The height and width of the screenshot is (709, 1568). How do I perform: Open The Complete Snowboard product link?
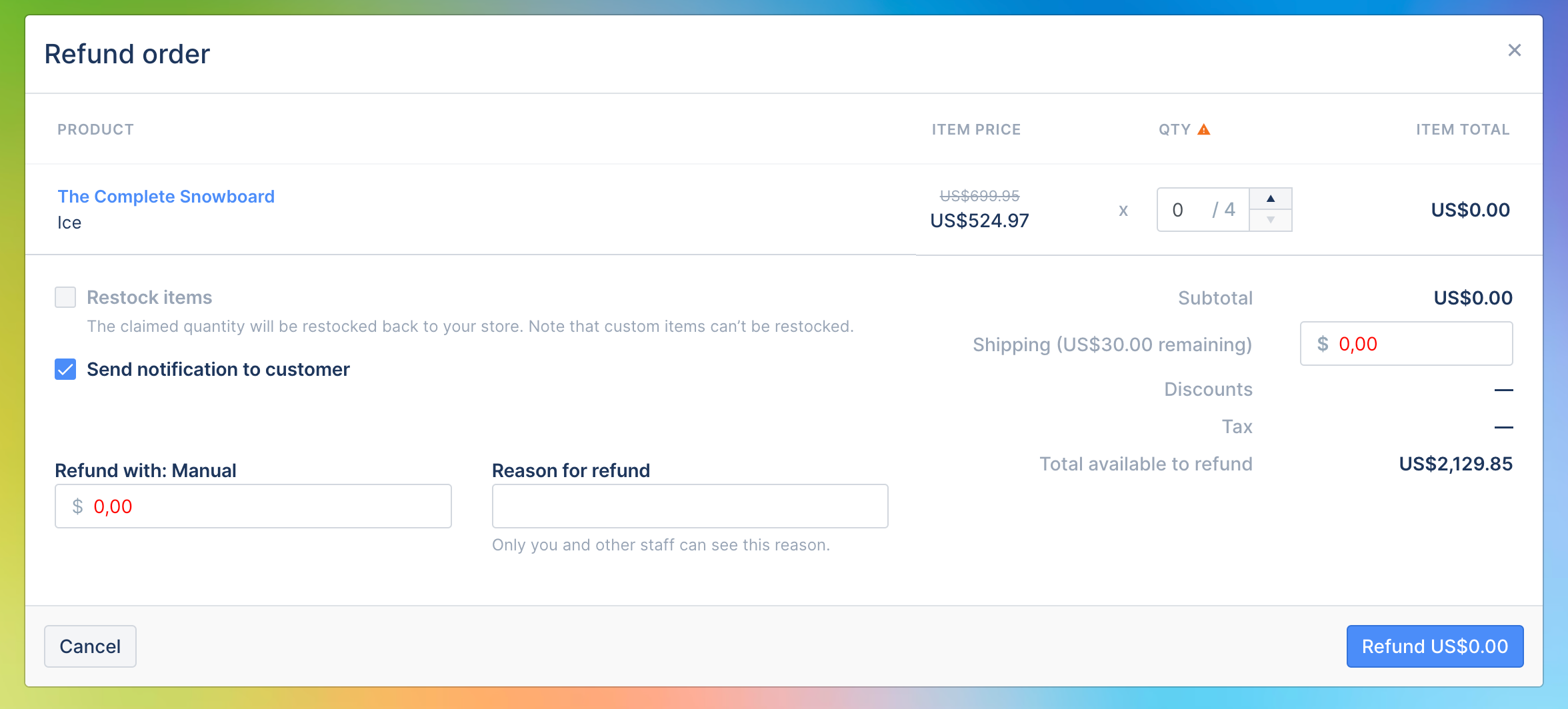pyautogui.click(x=166, y=197)
